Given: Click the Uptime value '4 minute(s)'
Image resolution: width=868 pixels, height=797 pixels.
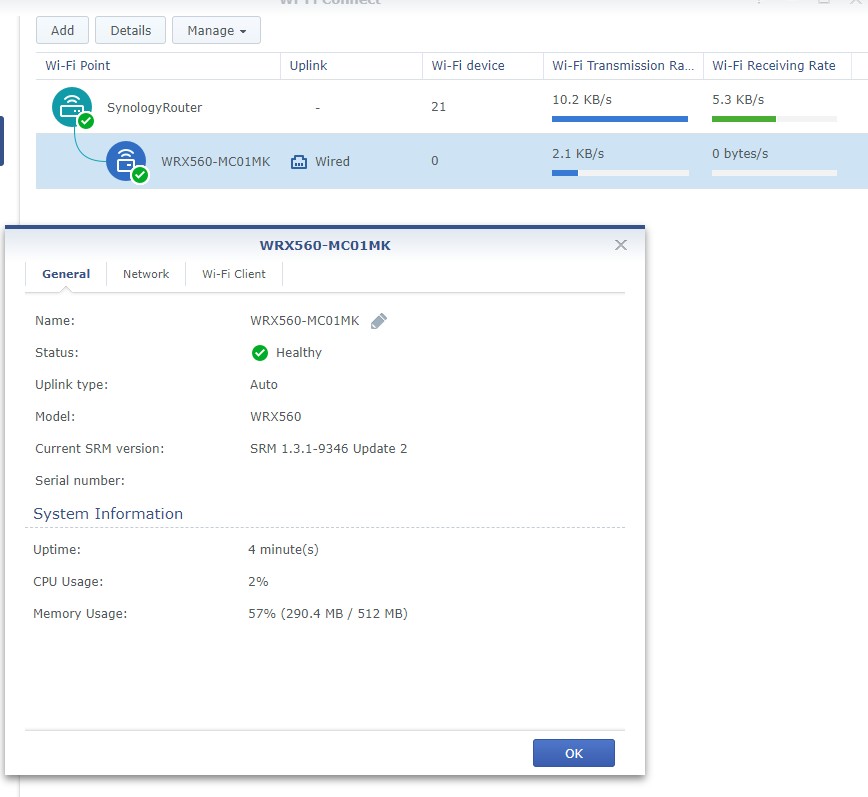Looking at the screenshot, I should [x=283, y=550].
